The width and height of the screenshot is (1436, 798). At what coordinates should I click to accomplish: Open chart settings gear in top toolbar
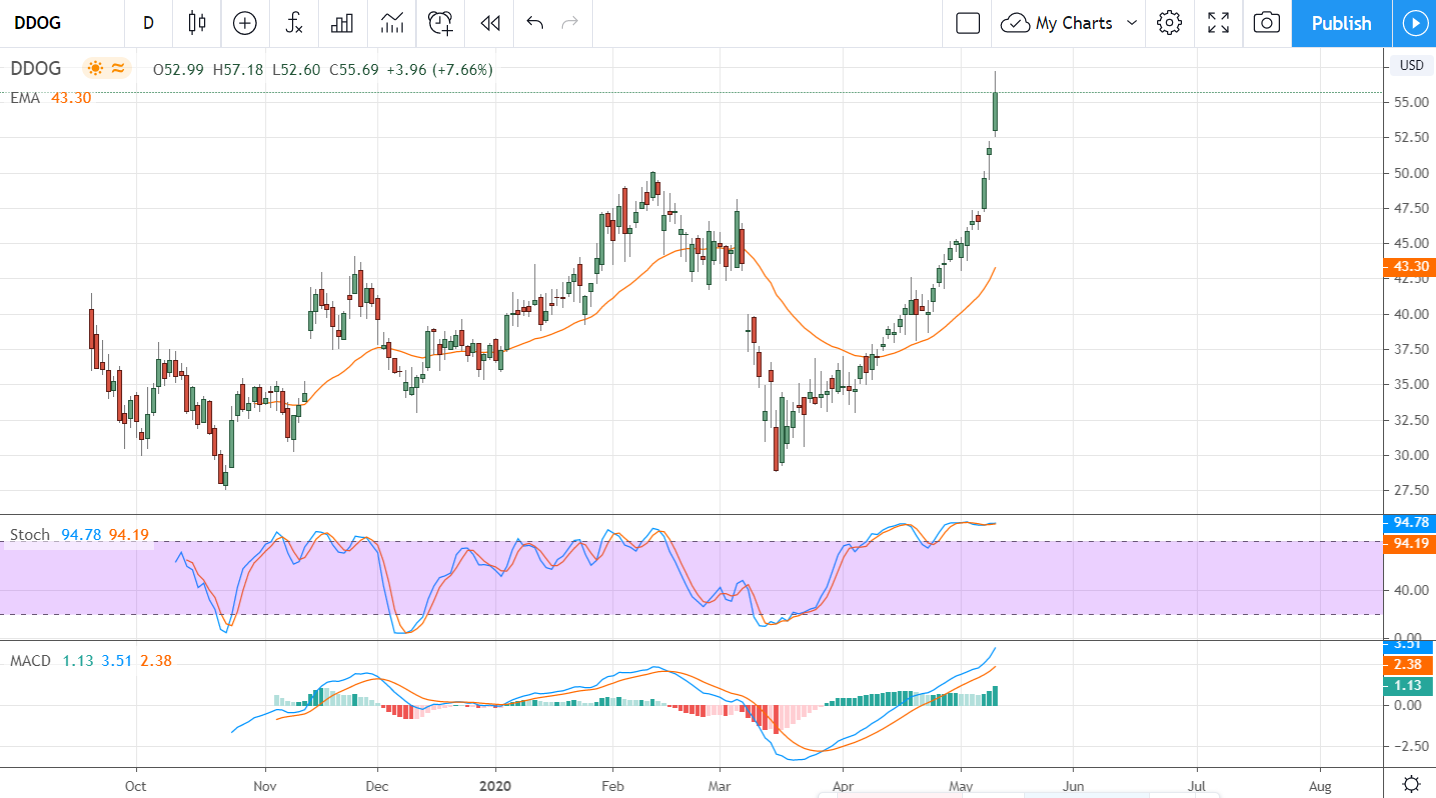point(1170,23)
